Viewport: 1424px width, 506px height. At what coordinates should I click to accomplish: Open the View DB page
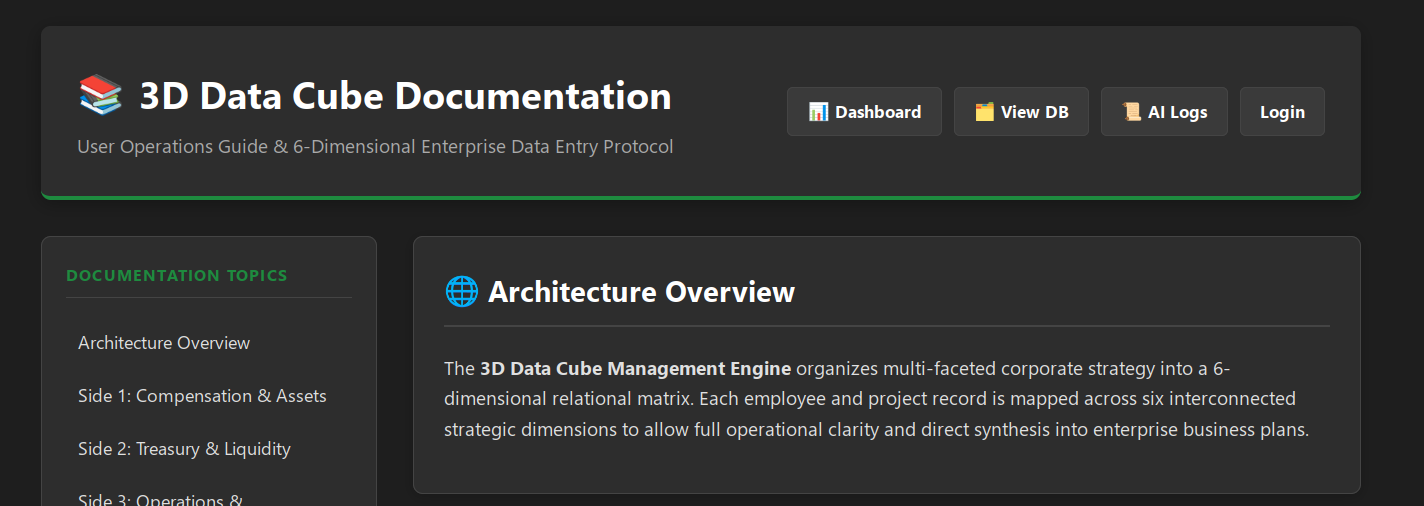(1021, 112)
